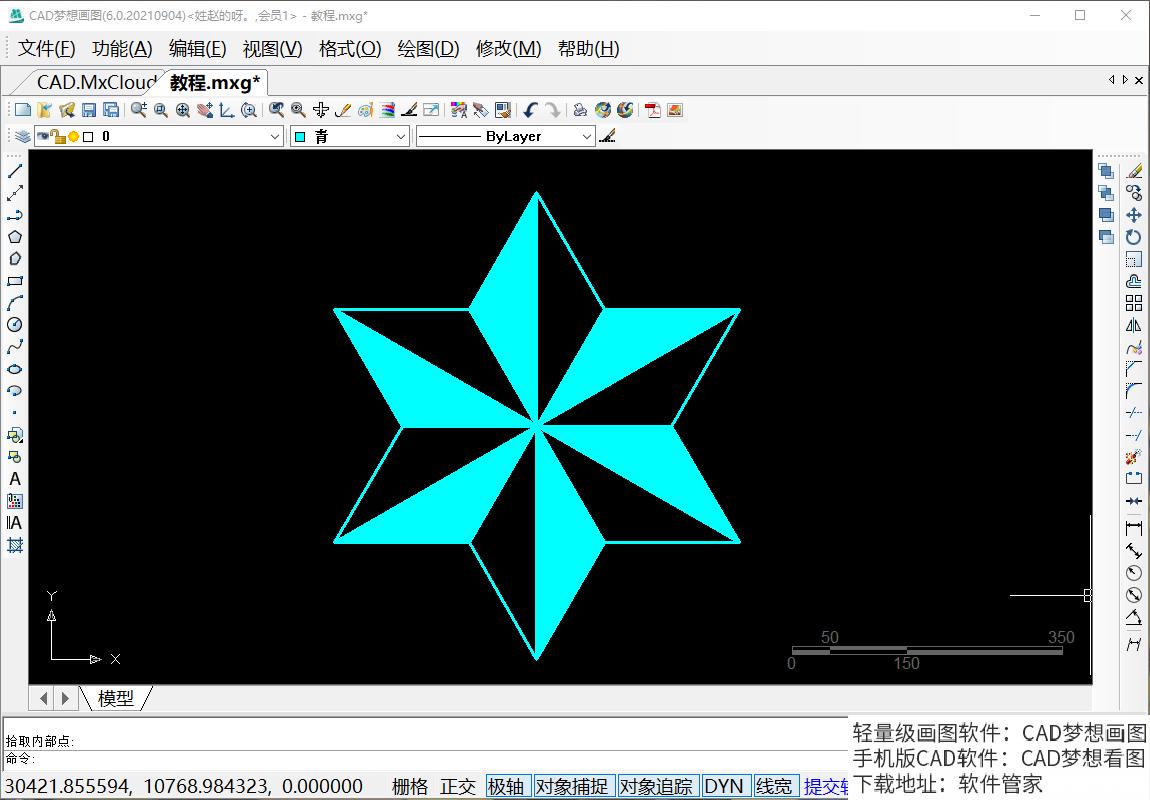Select the Line tool in the left toolbar
This screenshot has width=1150, height=800.
[14, 170]
